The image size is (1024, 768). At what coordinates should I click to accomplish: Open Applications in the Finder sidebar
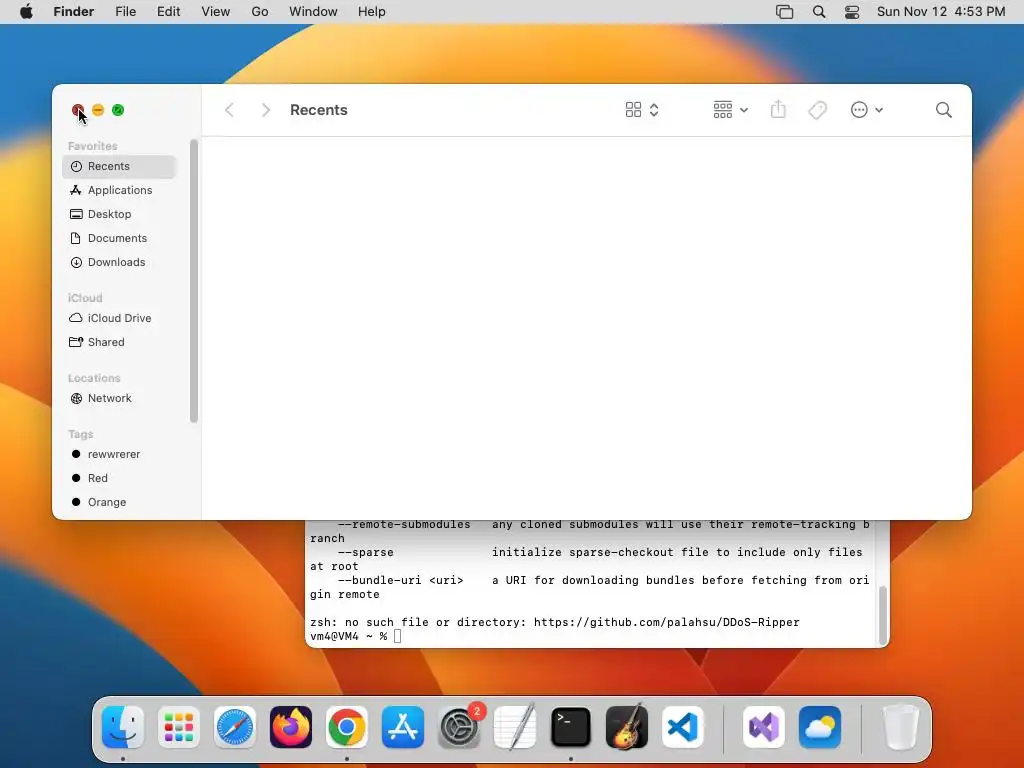pyautogui.click(x=119, y=190)
